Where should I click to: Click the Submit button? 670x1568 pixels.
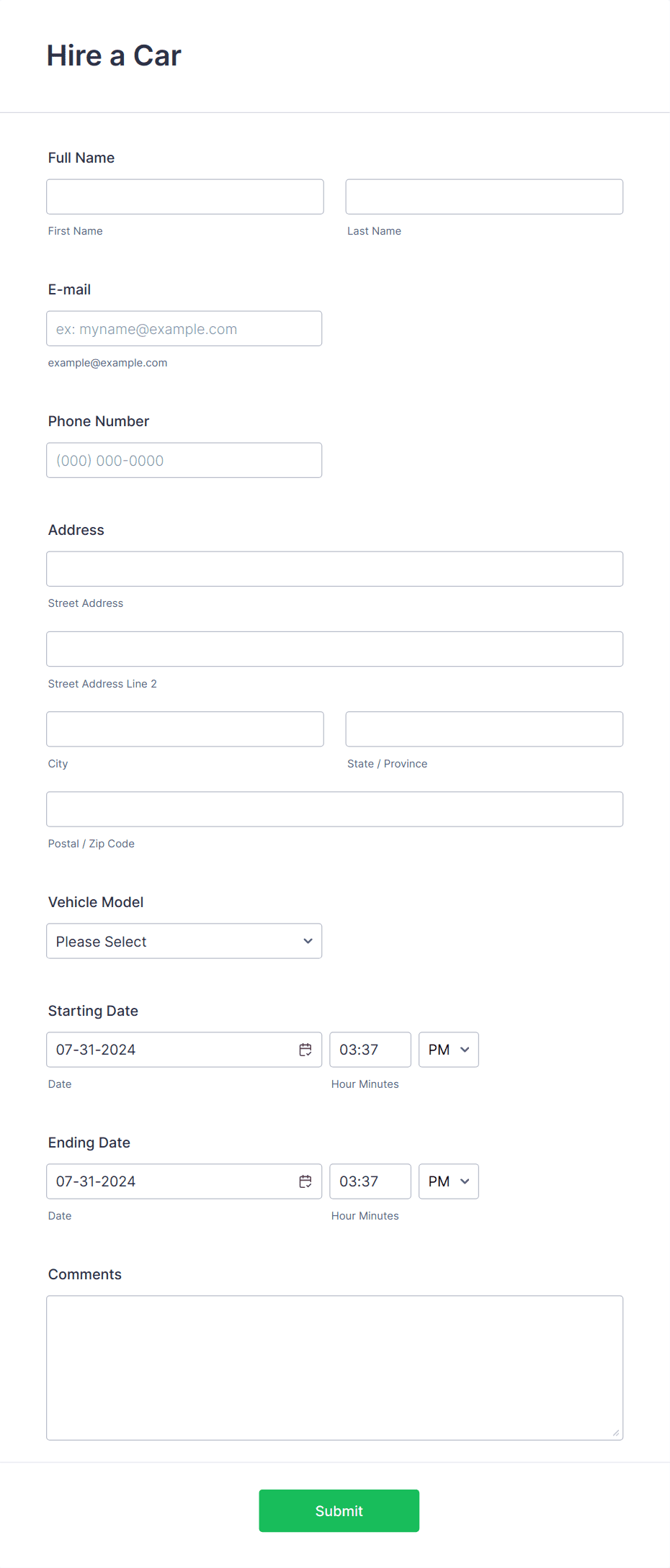(x=339, y=1510)
